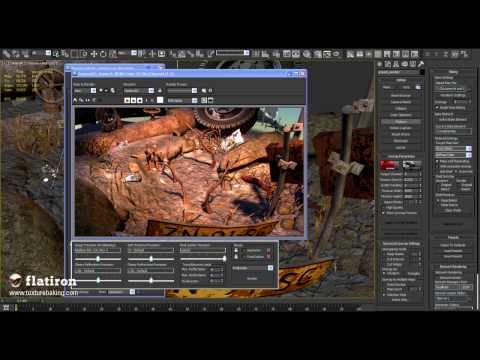Save the rendered image with the disk icon

75,100
